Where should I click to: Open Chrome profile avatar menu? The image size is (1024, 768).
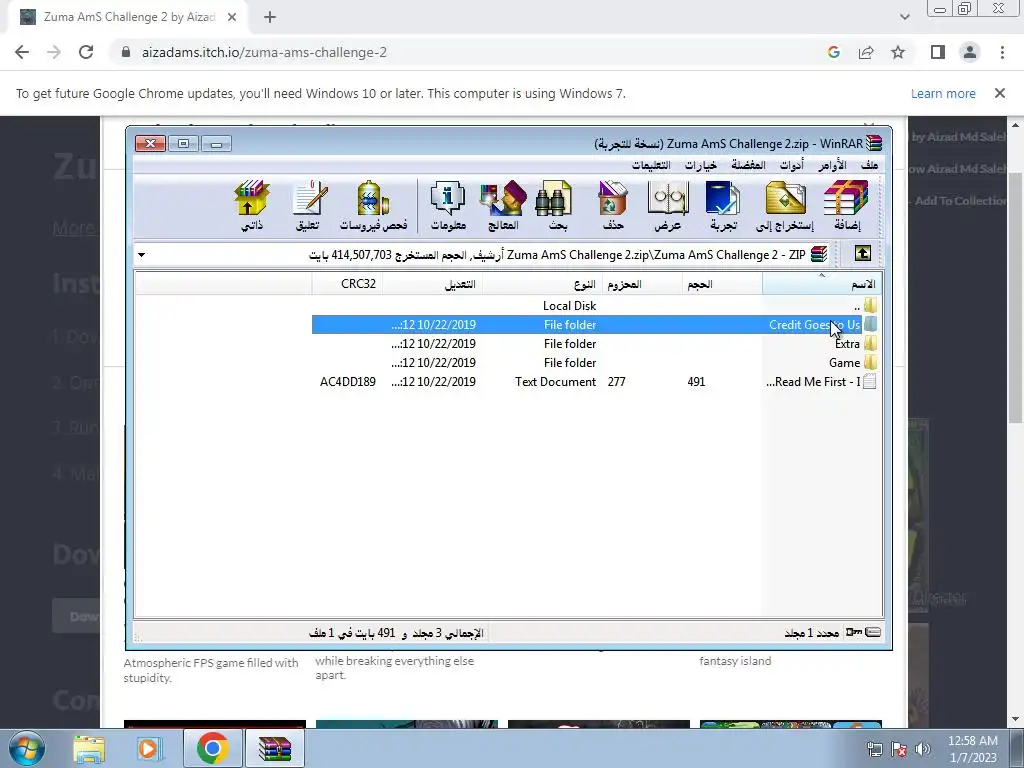pyautogui.click(x=970, y=52)
